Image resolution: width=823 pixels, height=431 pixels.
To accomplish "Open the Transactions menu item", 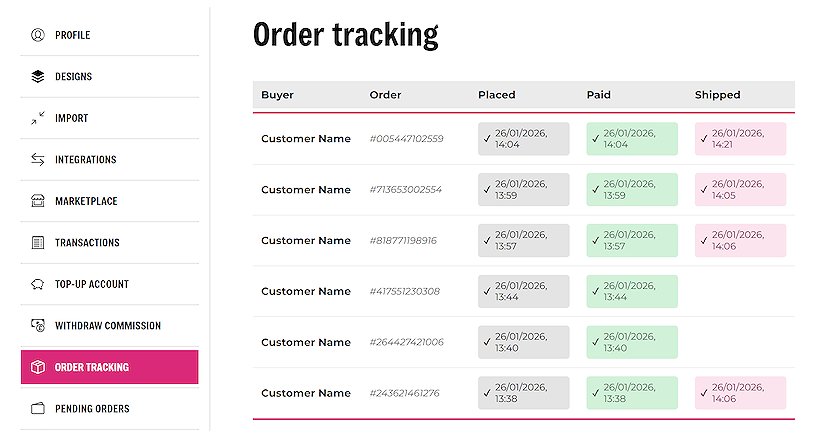I will tap(87, 243).
